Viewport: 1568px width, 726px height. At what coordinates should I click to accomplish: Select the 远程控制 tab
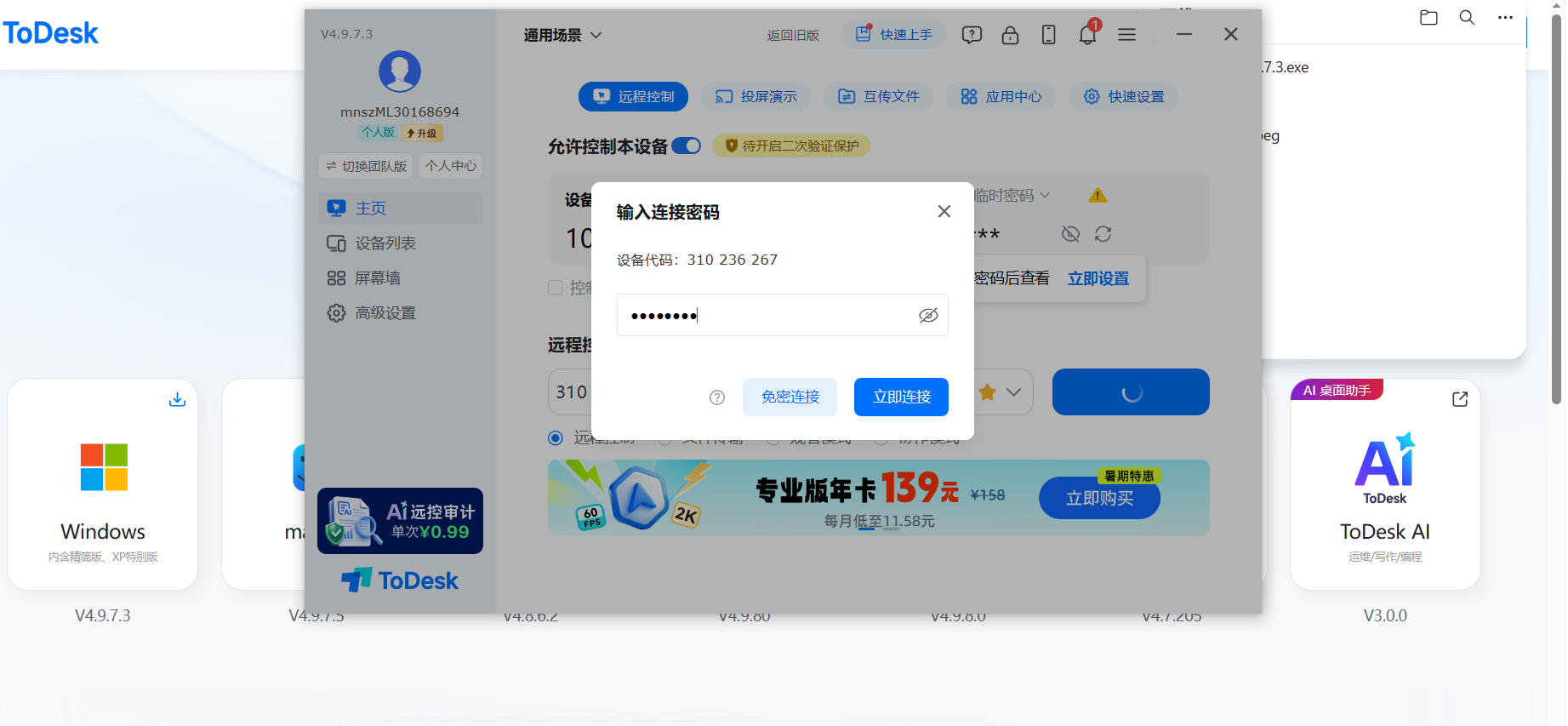pyautogui.click(x=633, y=97)
